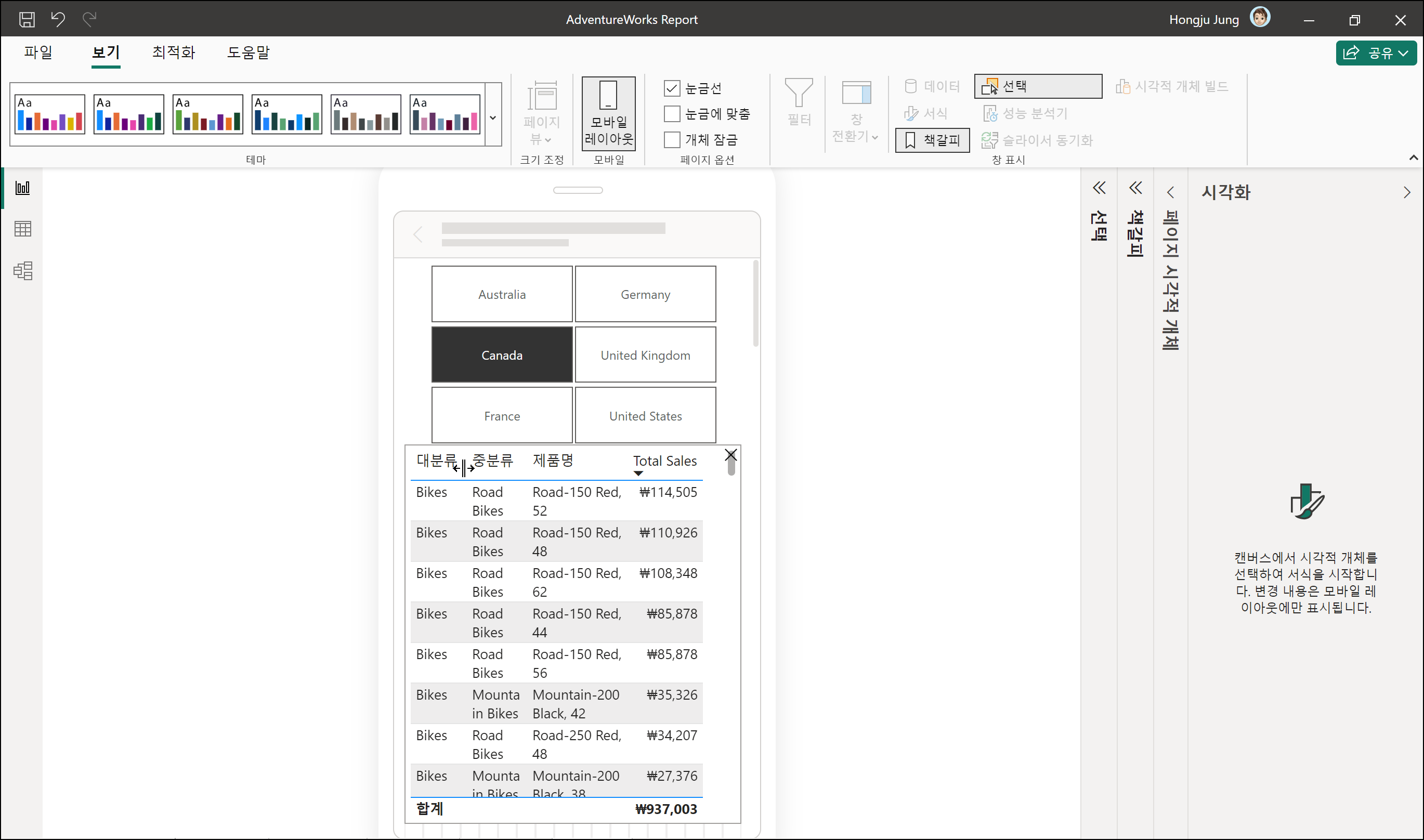Viewport: 1424px width, 840px height.
Task: Open Model view sidebar icon
Action: click(x=23, y=271)
